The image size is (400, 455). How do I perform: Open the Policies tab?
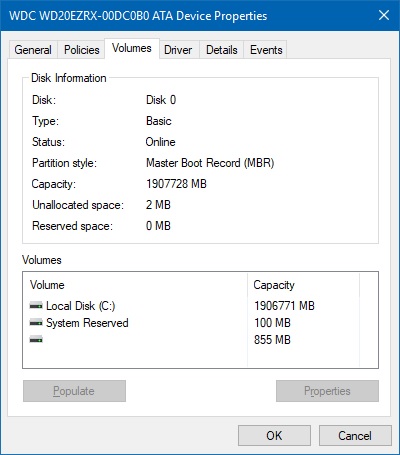coord(82,50)
